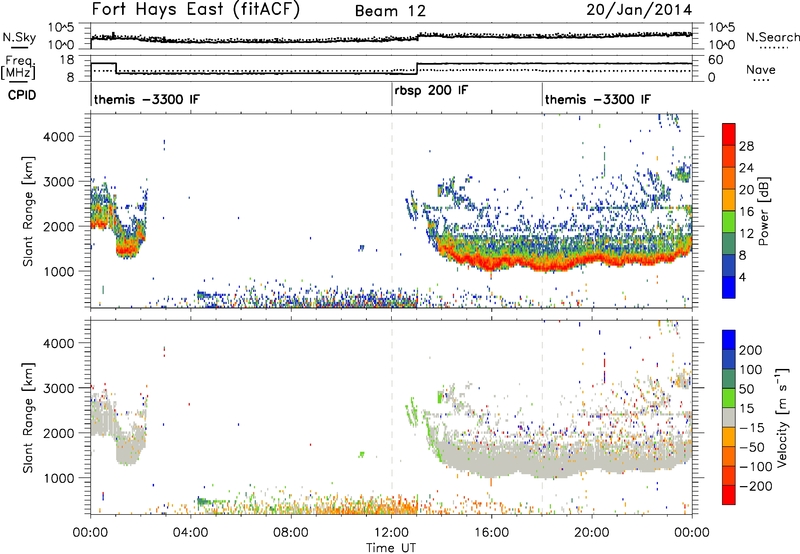Click second 'themis -3300 IF' label after 18:00
Screen dimensions: 800x554
(x=598, y=99)
